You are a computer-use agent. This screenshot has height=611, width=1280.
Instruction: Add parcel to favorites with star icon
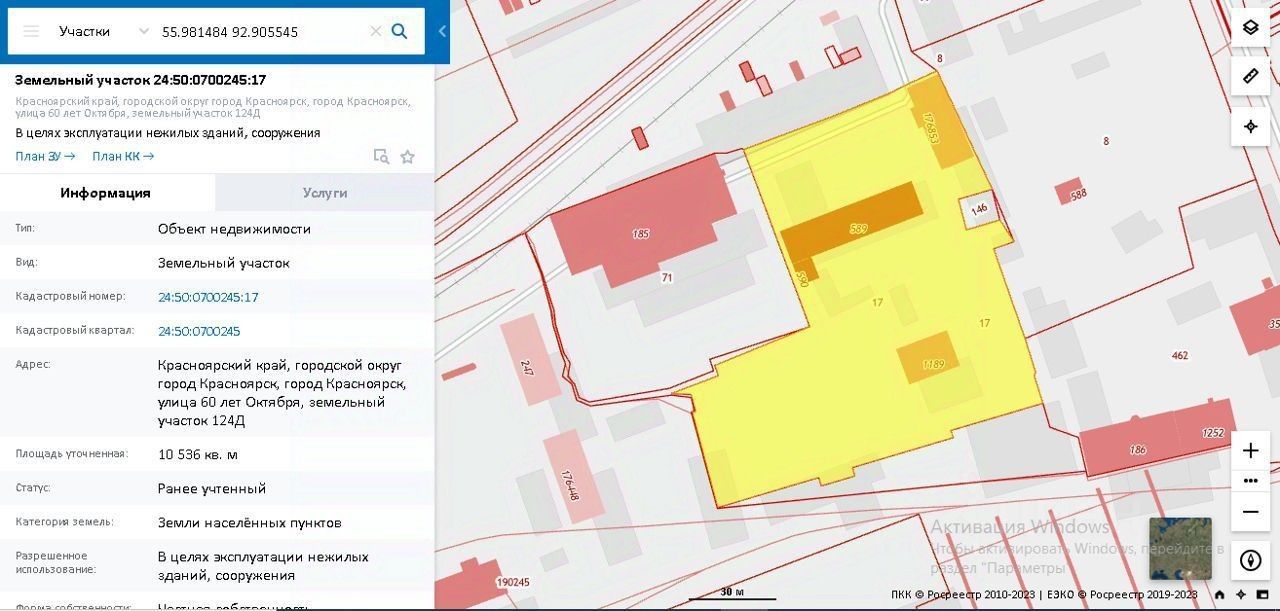click(x=408, y=156)
